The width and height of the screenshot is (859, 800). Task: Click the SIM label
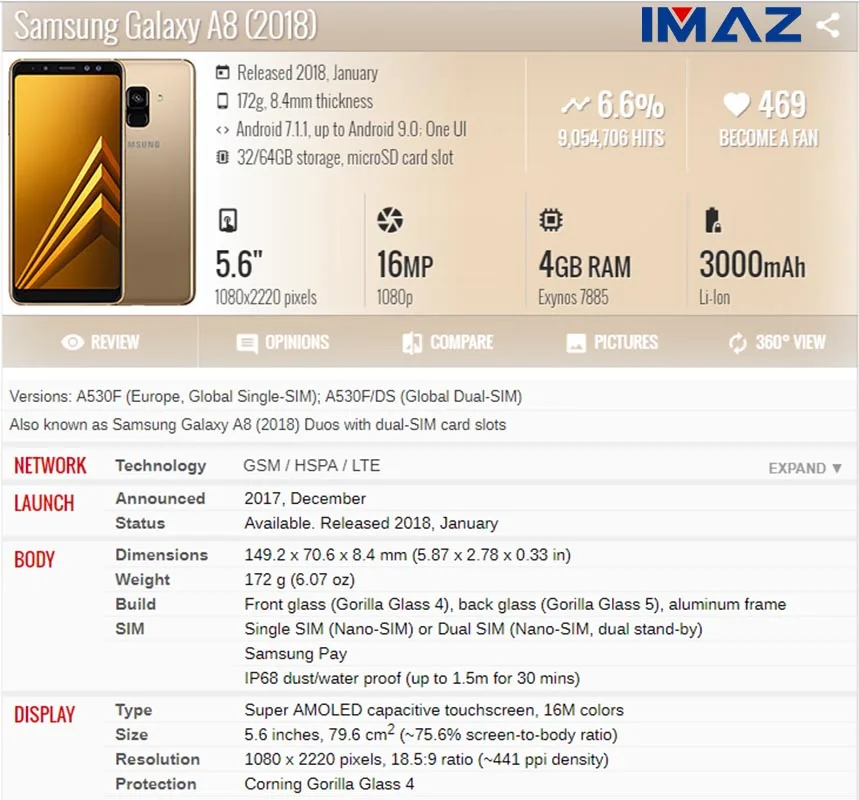129,628
